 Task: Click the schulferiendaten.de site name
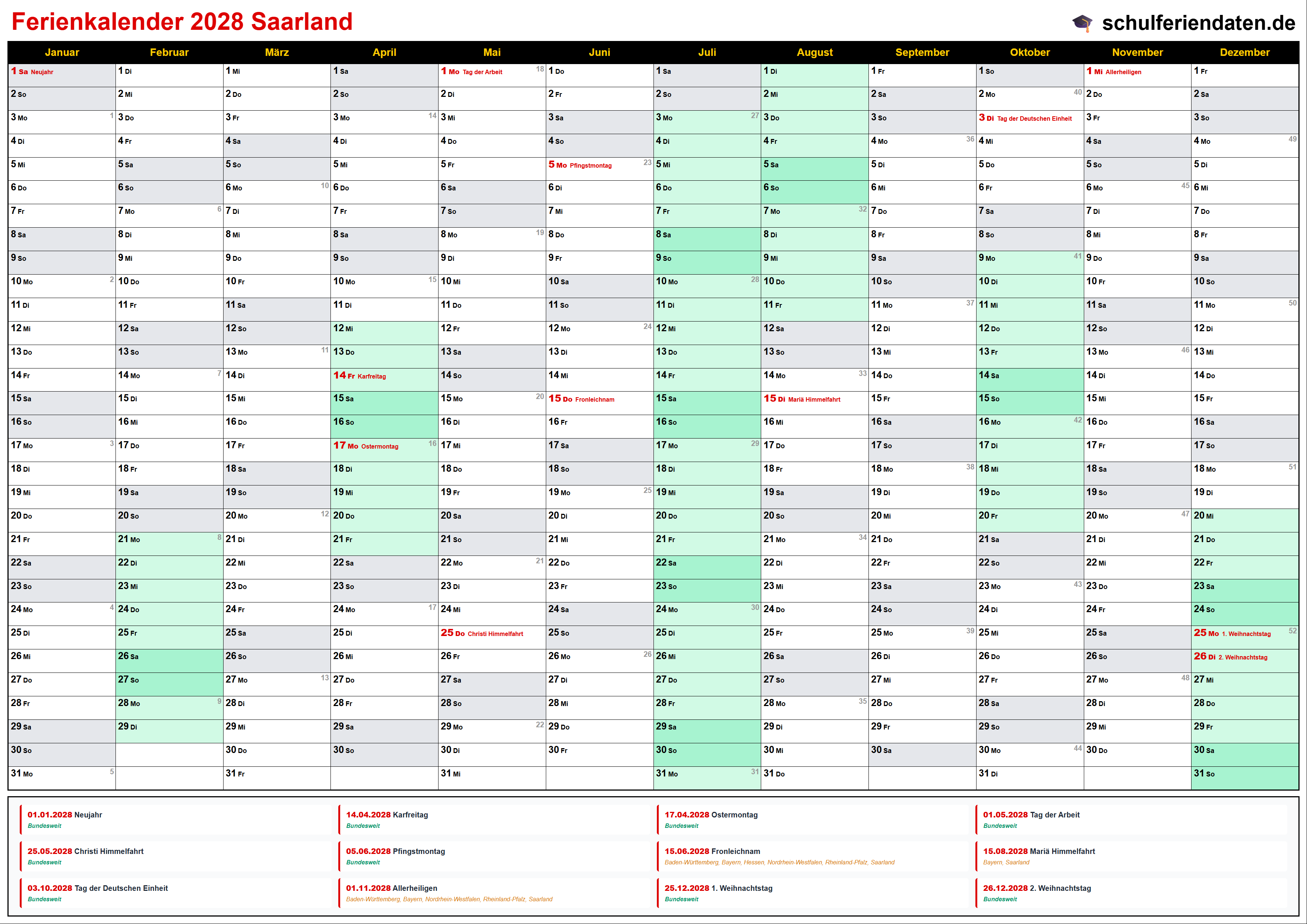(x=1198, y=23)
